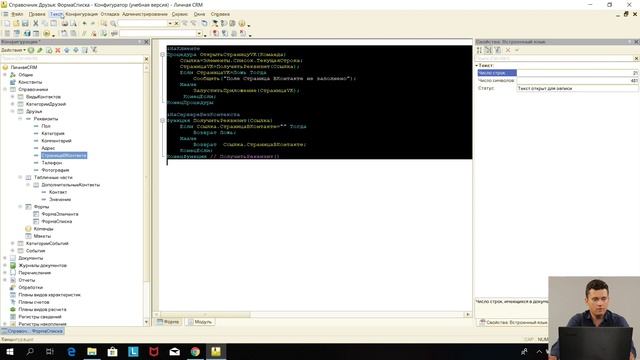This screenshot has width=640, height=360.
Task: Select the Команды tree item
Action: (x=43, y=229)
